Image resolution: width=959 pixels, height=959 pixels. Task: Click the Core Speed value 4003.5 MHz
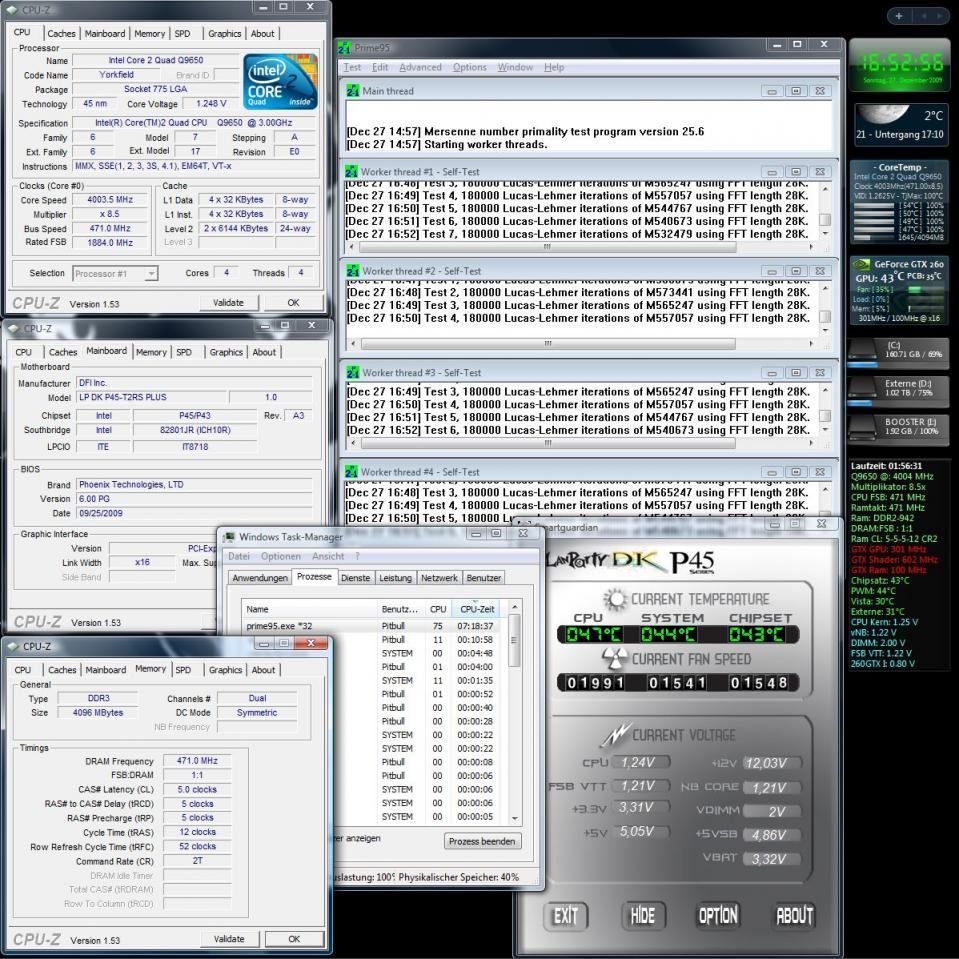[109, 199]
